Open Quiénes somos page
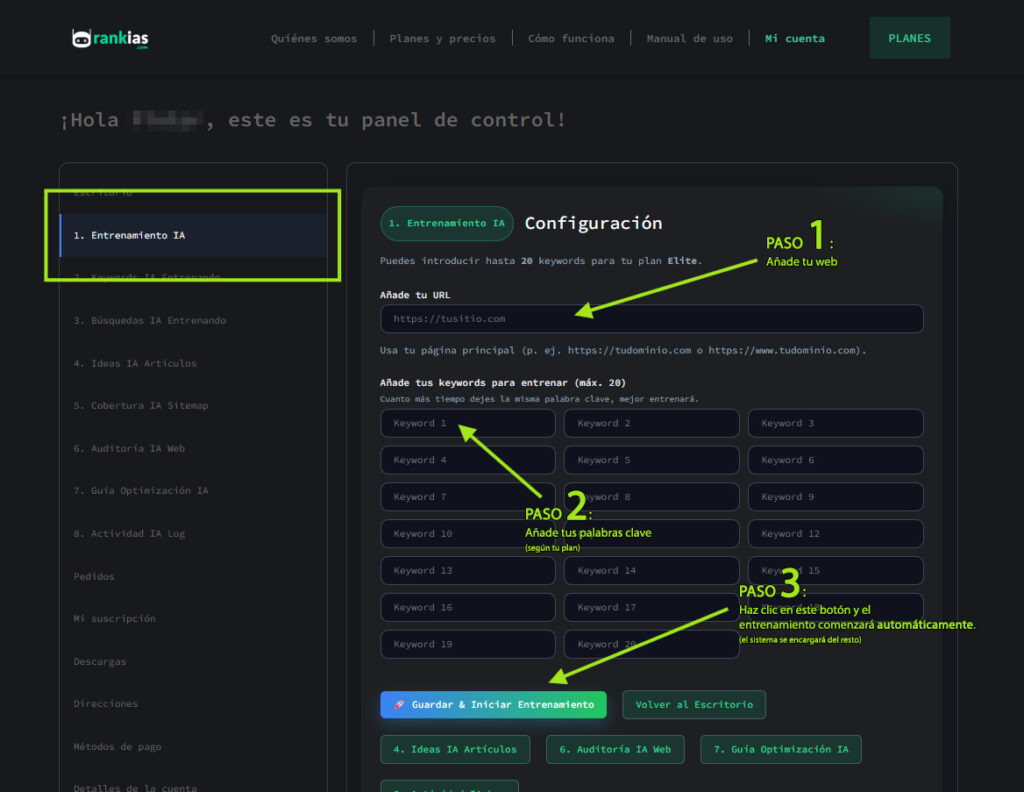Viewport: 1024px width, 792px height. coord(313,39)
